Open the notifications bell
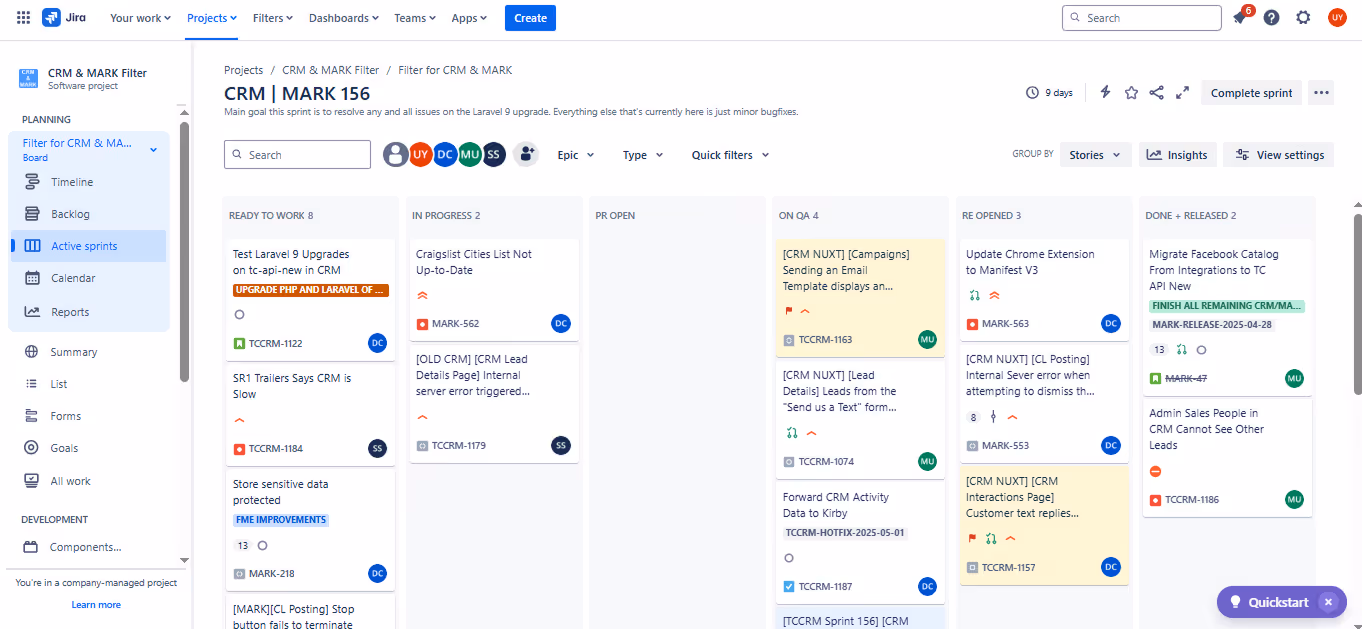 1240,18
